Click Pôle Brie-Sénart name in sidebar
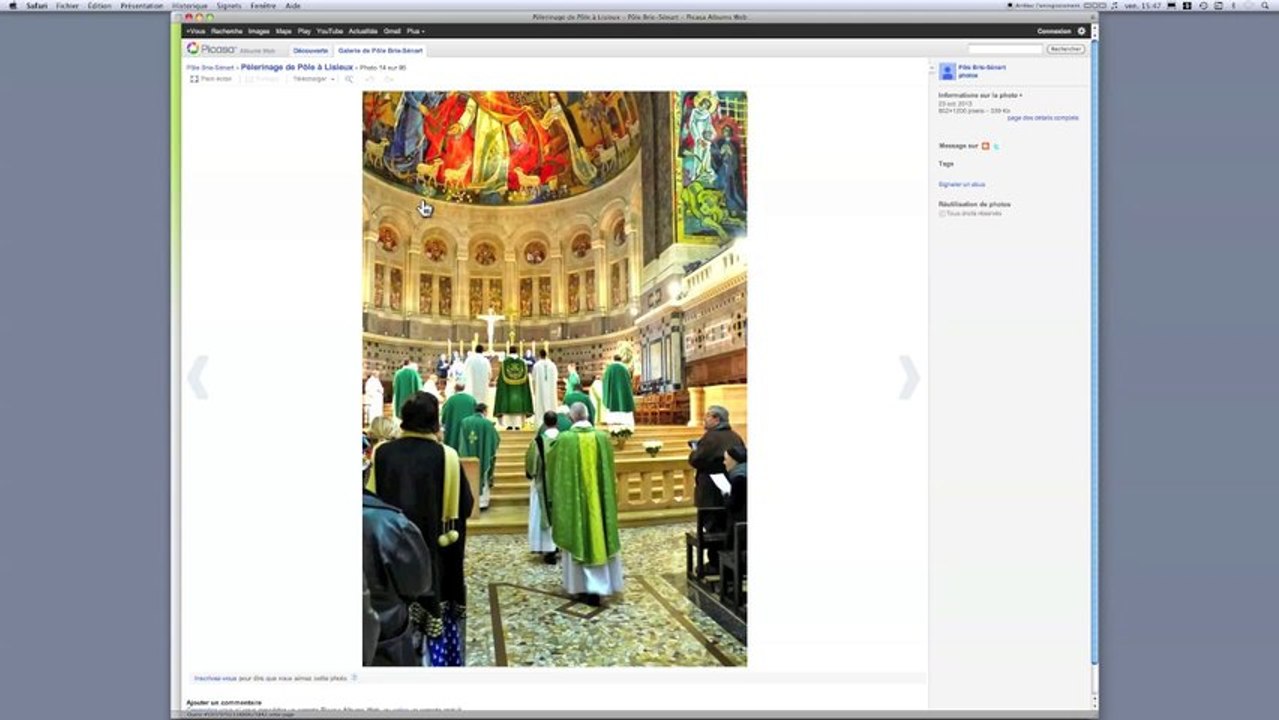 point(982,67)
